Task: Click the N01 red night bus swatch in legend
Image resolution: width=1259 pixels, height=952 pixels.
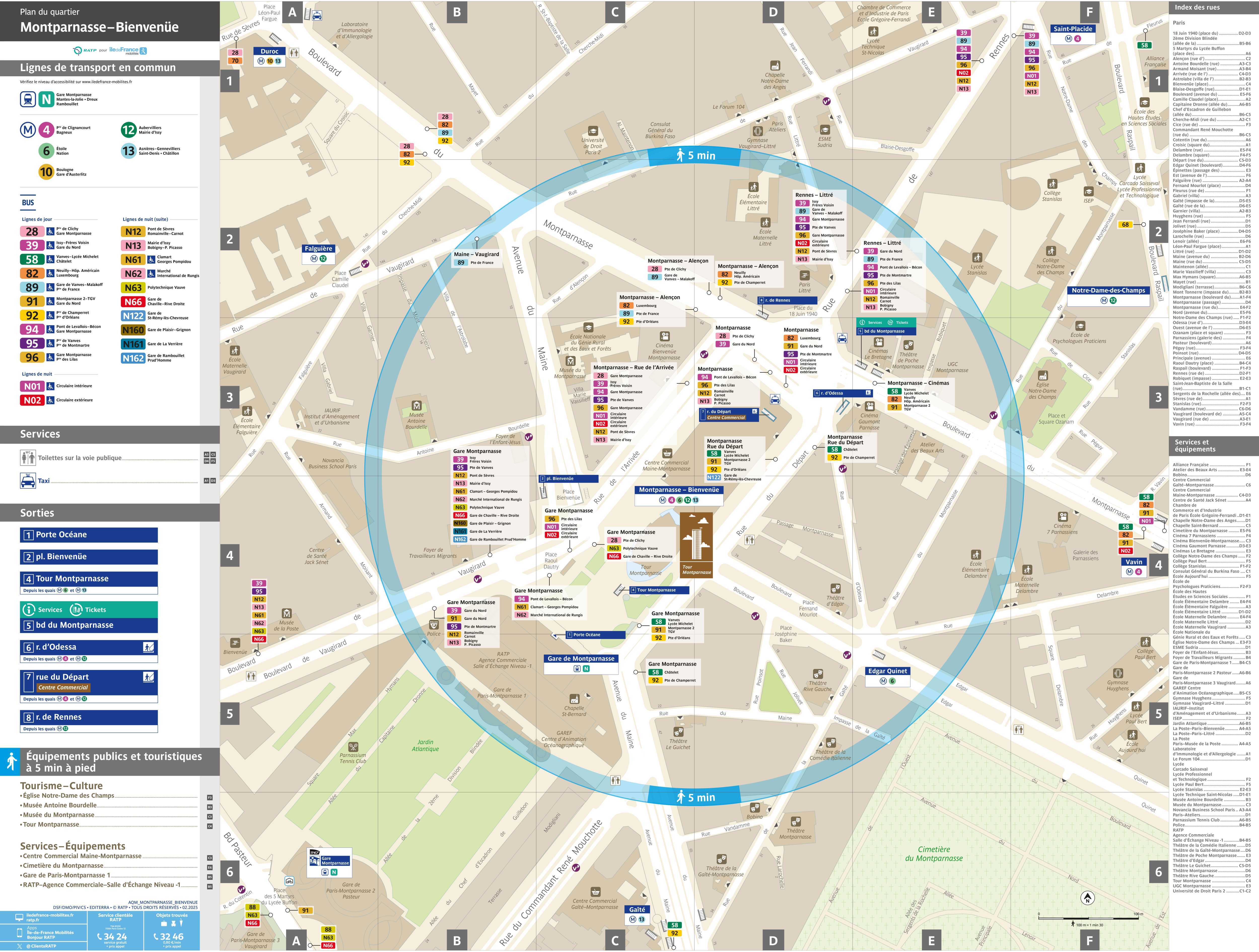Action: click(32, 386)
